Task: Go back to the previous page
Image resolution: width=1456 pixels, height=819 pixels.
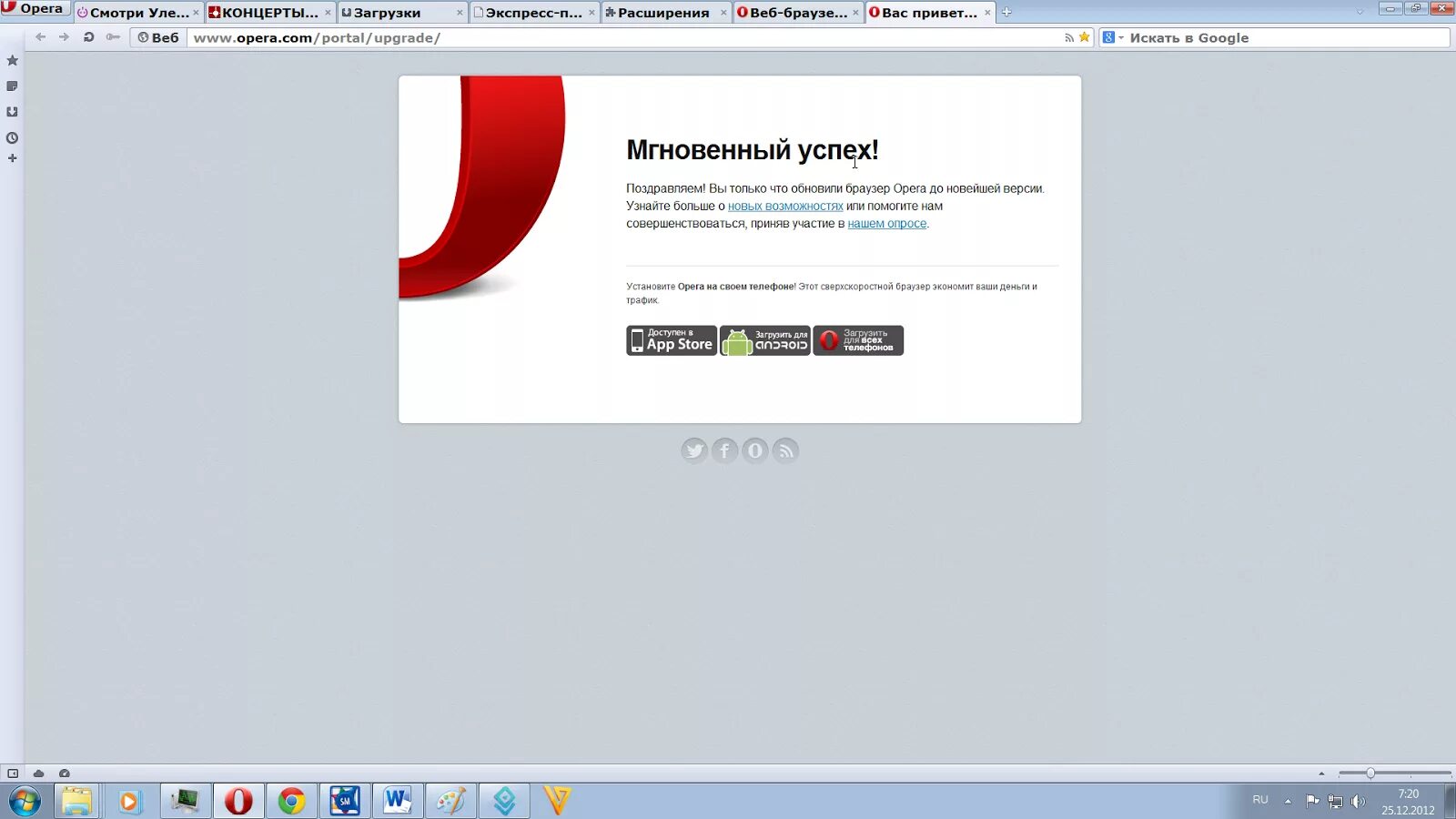Action: tap(40, 37)
